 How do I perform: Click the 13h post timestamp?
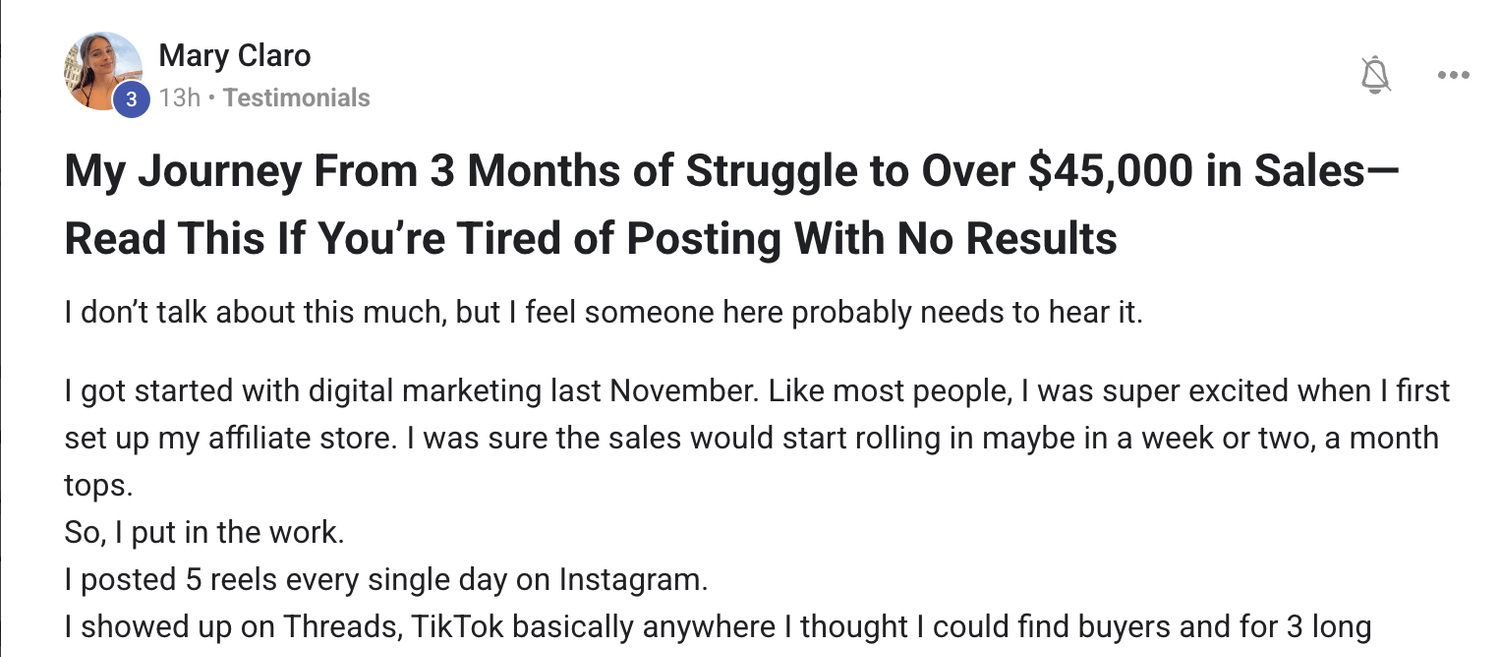pyautogui.click(x=180, y=98)
